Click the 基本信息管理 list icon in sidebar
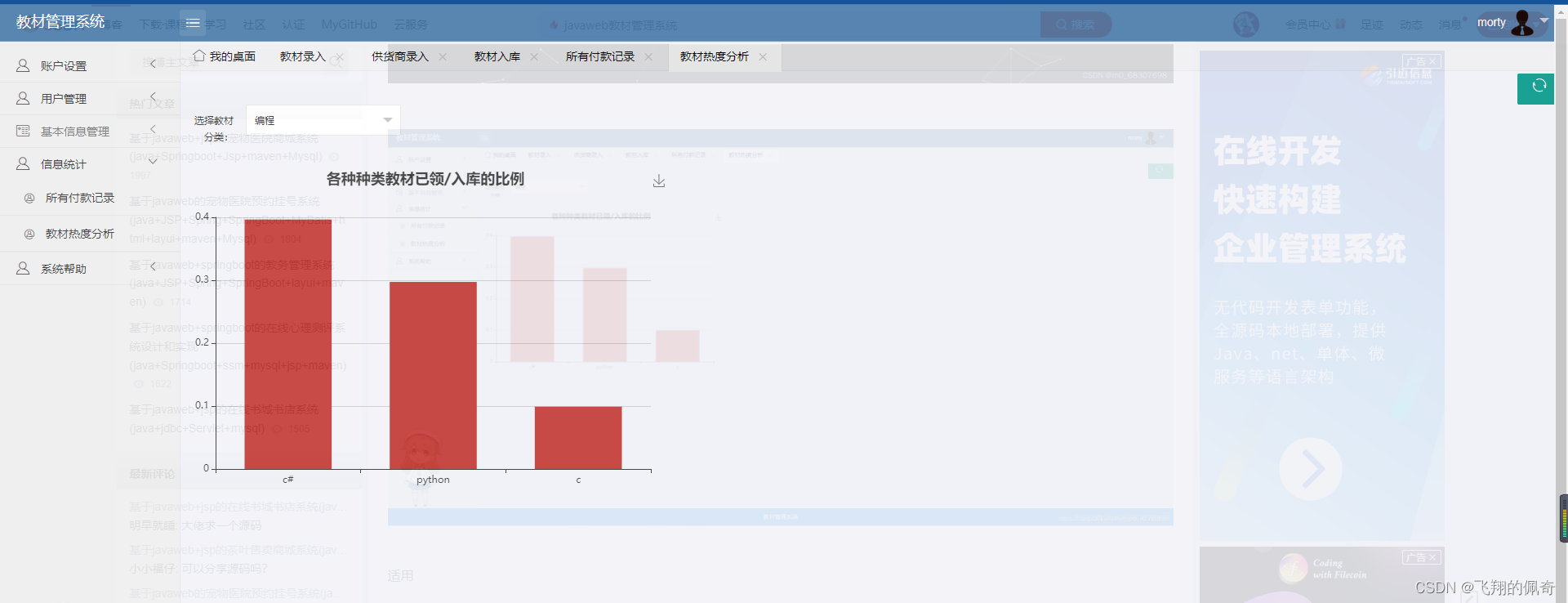Screen dimensions: 1568x603 23,131
